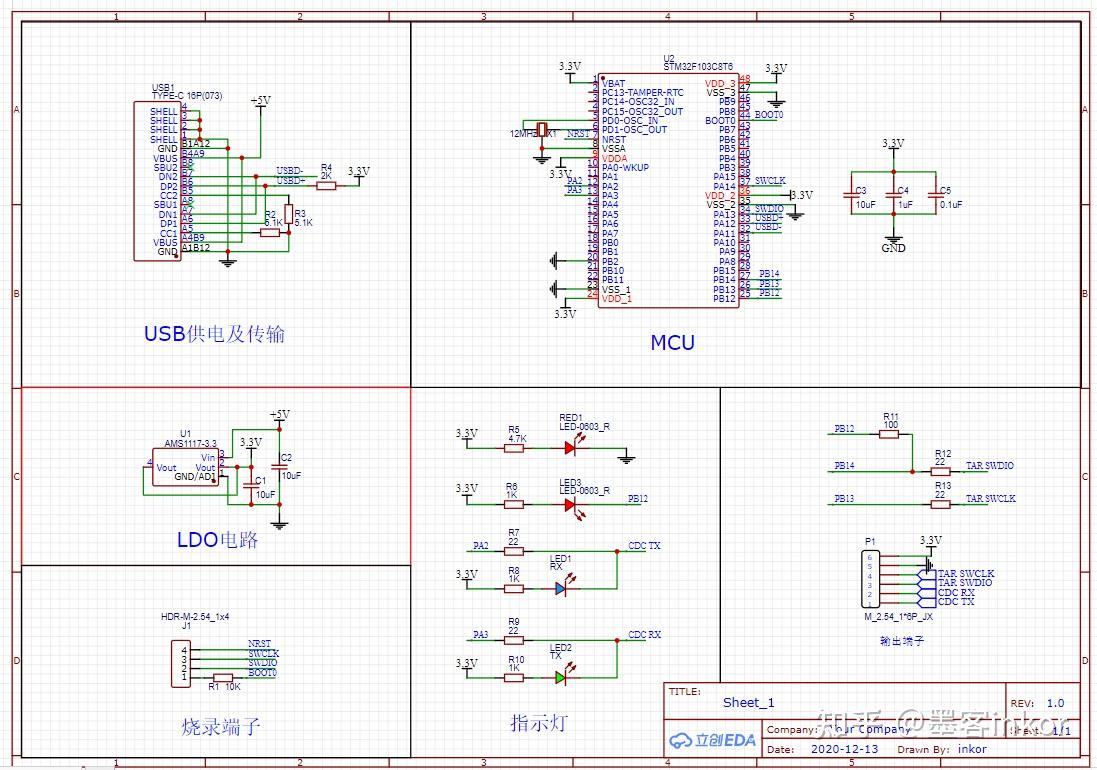Viewport: 1097px width, 770px height.
Task: Select the blue LED1 RX diode symbol
Action: point(560,590)
